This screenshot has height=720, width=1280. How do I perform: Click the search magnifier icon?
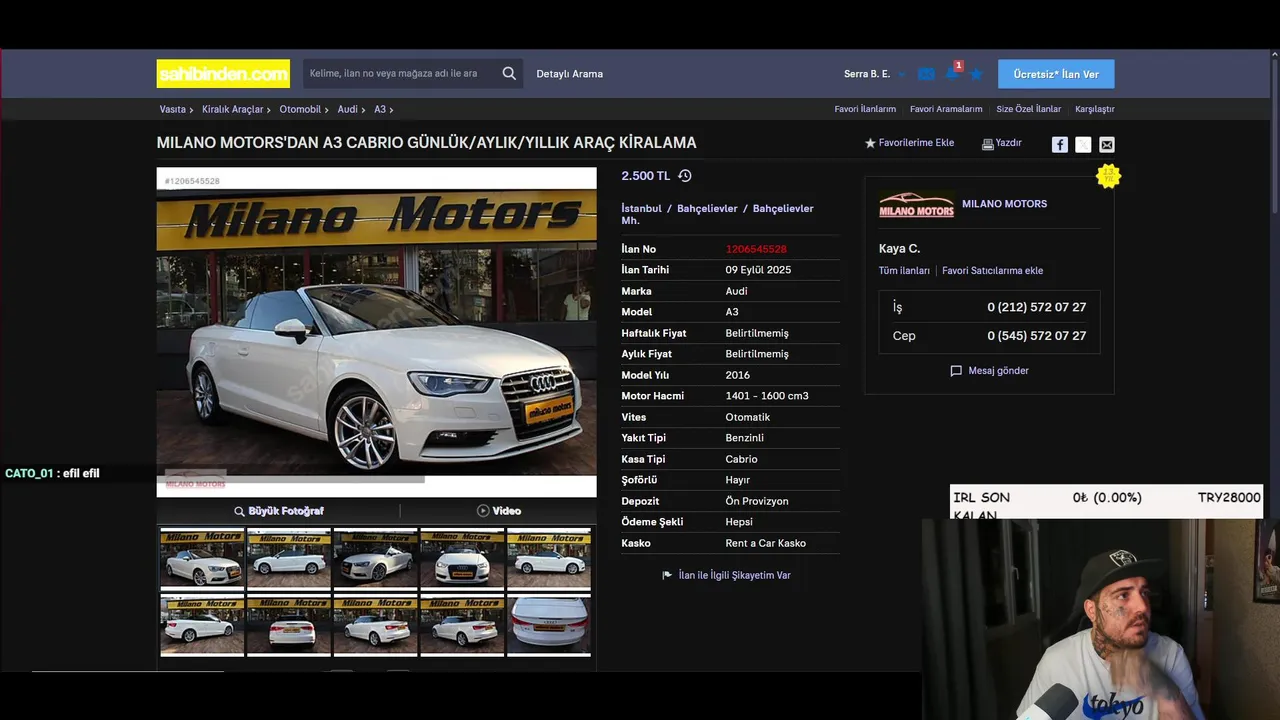click(509, 73)
